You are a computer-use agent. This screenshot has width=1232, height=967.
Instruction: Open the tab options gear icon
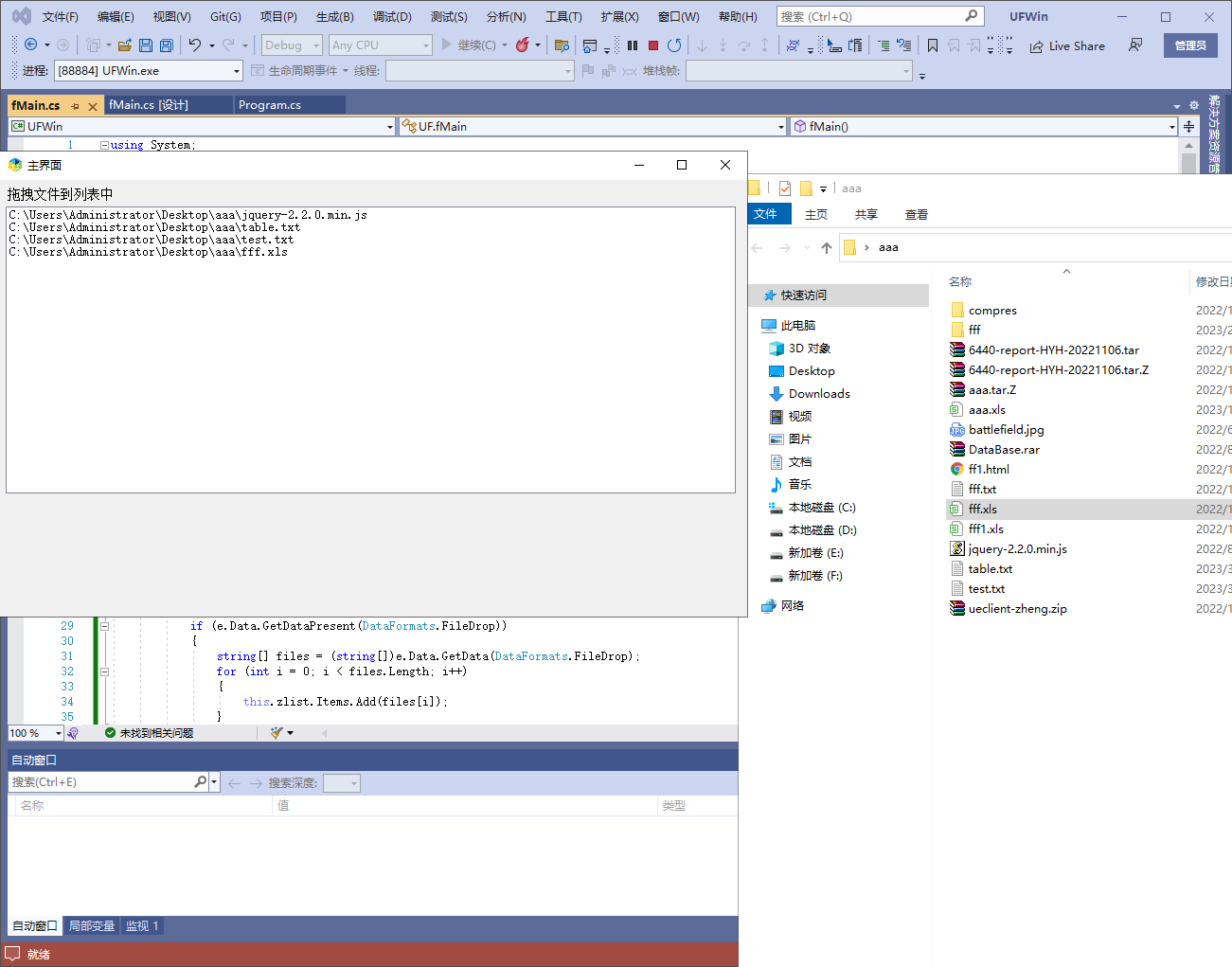1193,105
